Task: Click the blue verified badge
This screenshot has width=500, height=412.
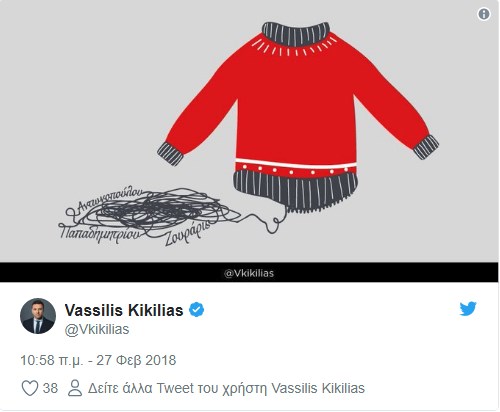Action: (x=197, y=310)
